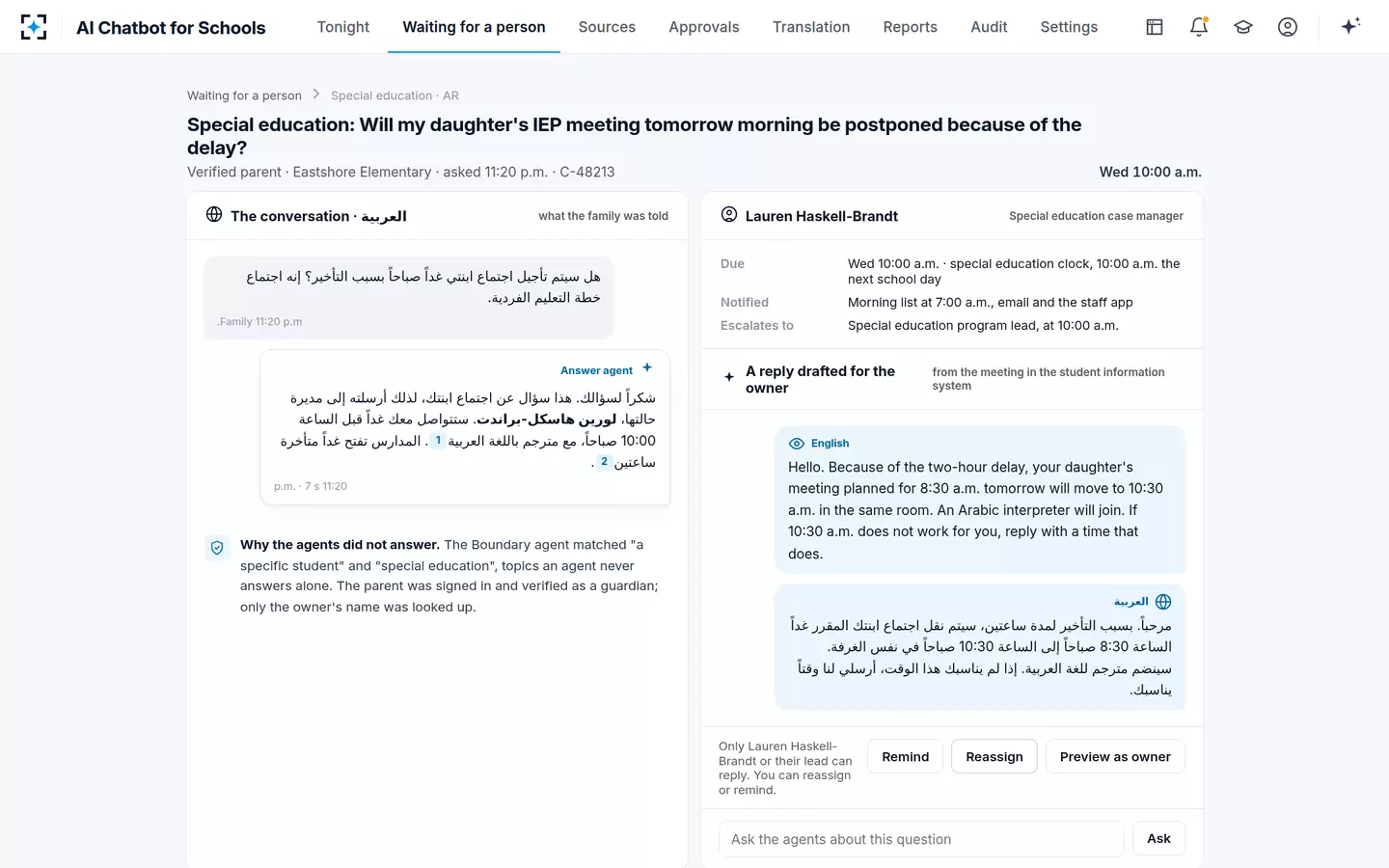Image resolution: width=1389 pixels, height=868 pixels.
Task: Click the Notified label
Action: 745,303
